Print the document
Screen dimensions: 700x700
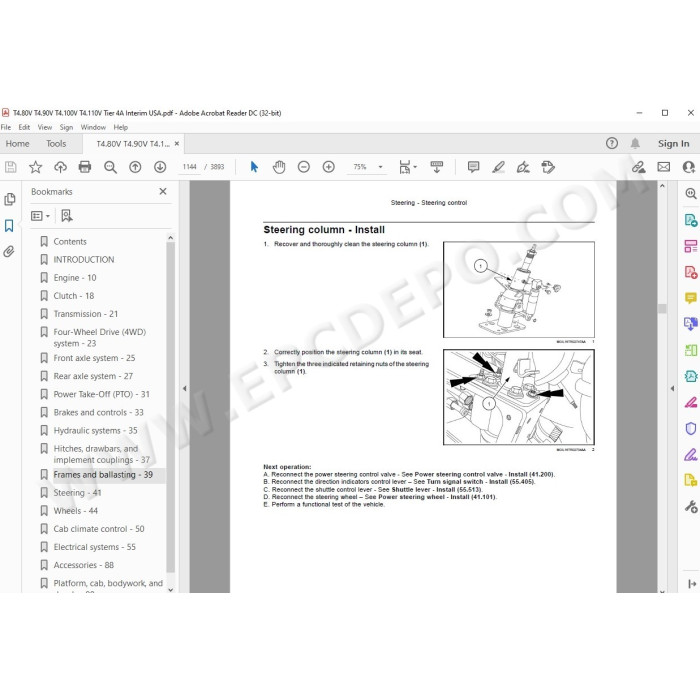pyautogui.click(x=85, y=167)
